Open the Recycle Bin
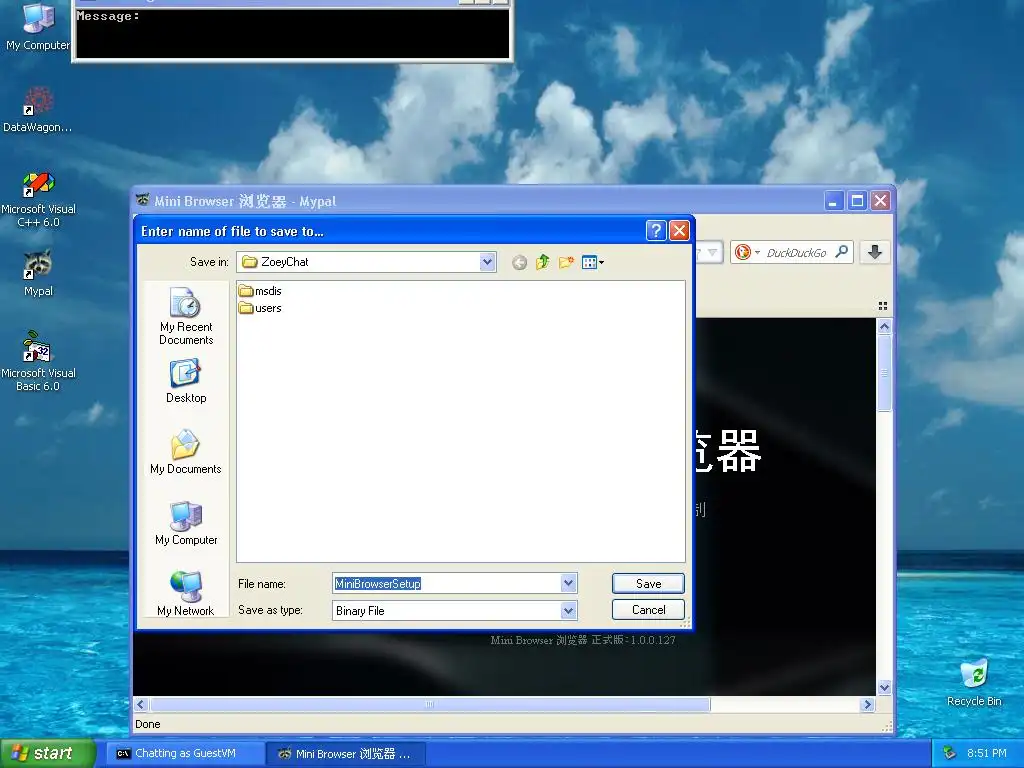The width and height of the screenshot is (1024, 768). pos(974,683)
